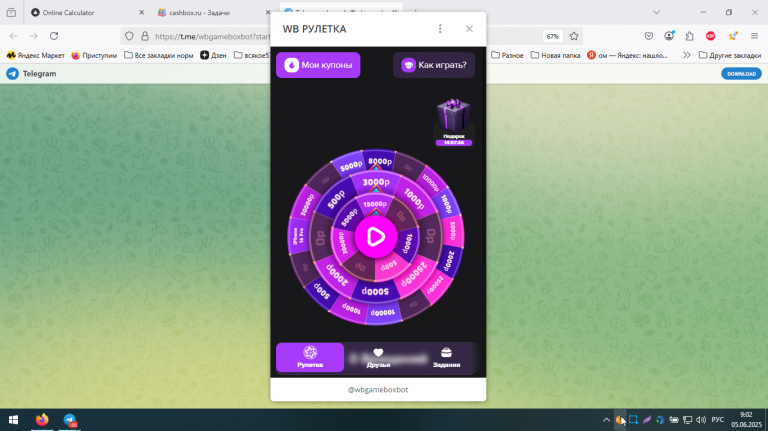Click the 67% zoom level indicator
This screenshot has height=431, width=768.
[552, 36]
